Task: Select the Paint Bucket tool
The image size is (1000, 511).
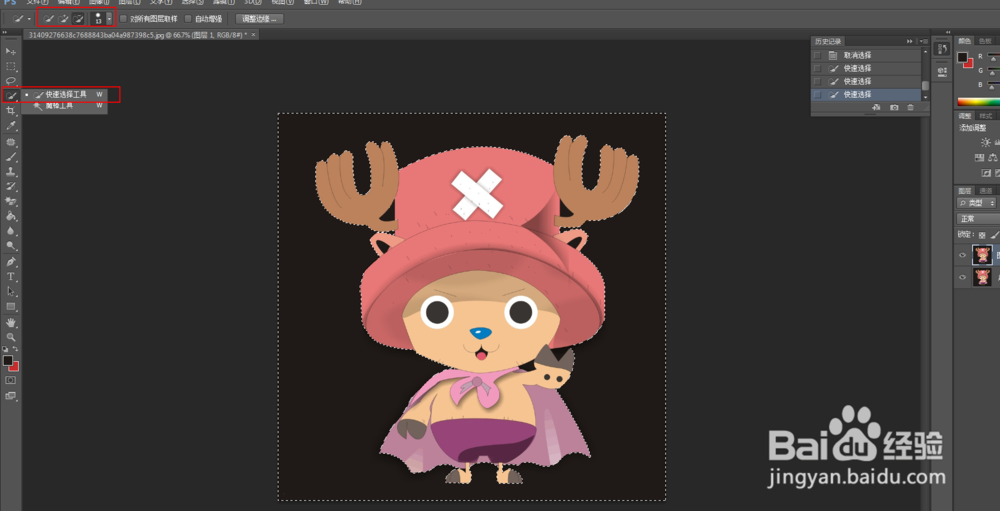Action: coord(11,216)
